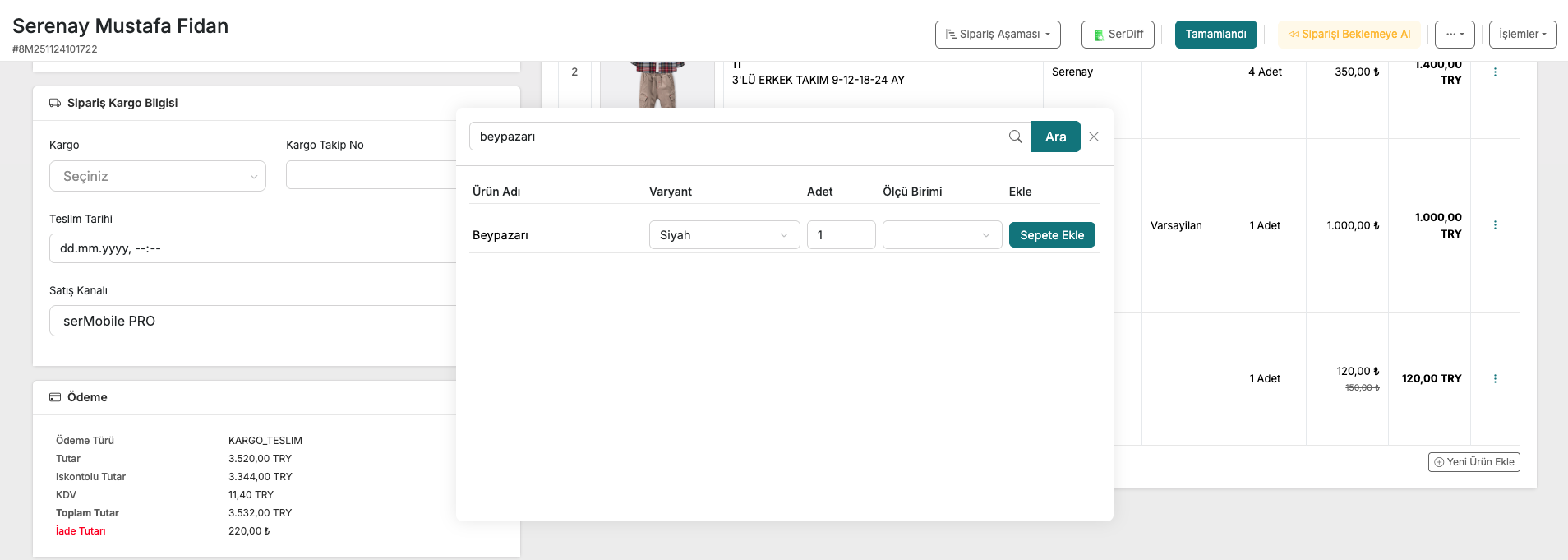Click the erkek takım product thumbnail

pos(657,82)
